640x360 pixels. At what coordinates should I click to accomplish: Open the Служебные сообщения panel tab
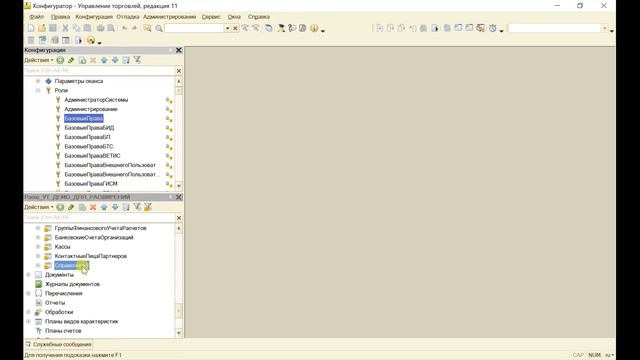point(58,344)
